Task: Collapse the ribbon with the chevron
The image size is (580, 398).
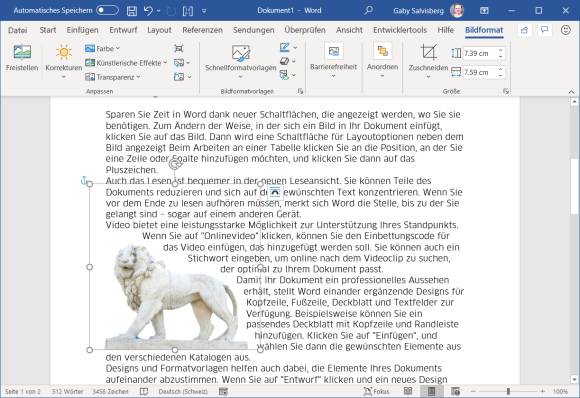Action: tap(571, 92)
